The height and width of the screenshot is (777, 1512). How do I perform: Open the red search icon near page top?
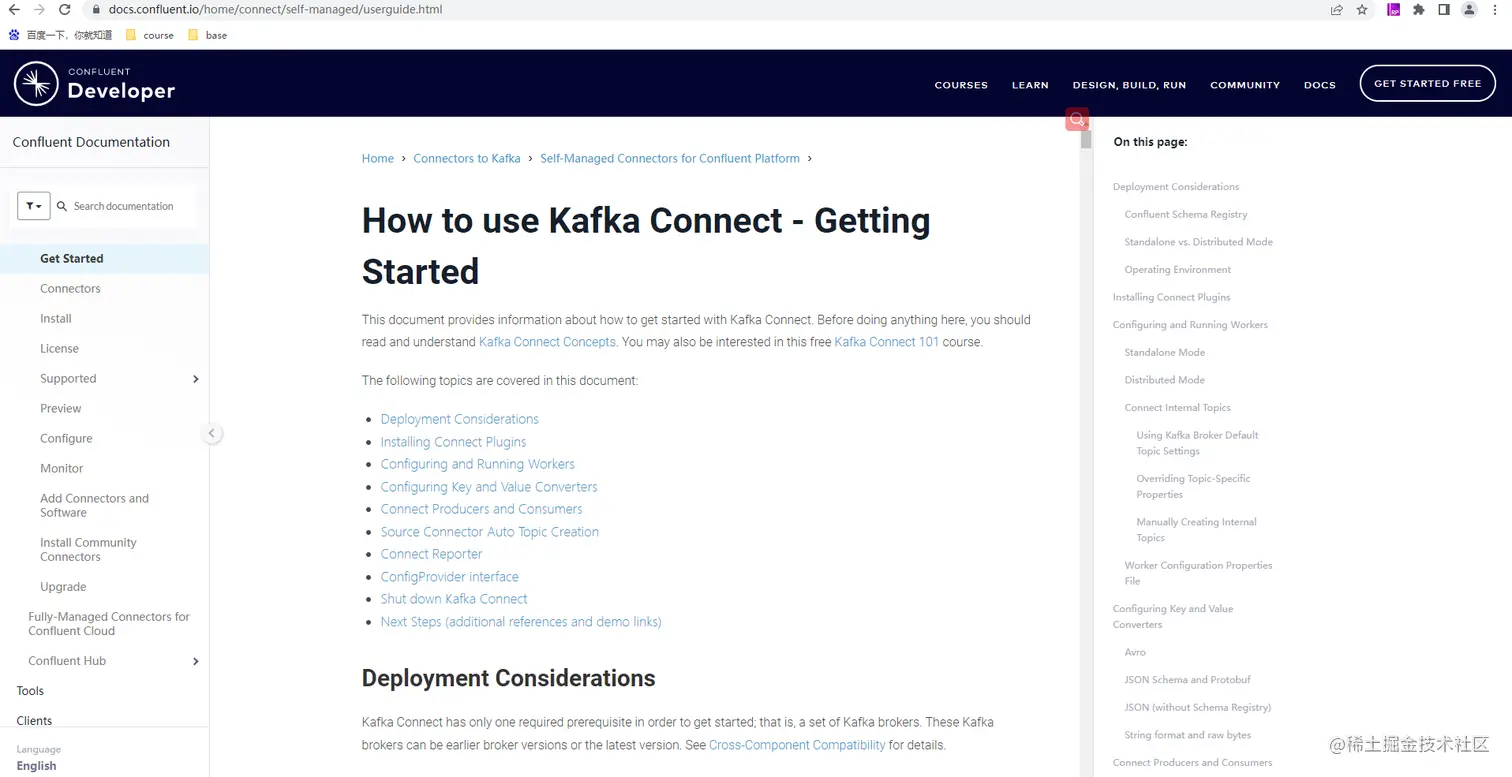pyautogui.click(x=1077, y=119)
